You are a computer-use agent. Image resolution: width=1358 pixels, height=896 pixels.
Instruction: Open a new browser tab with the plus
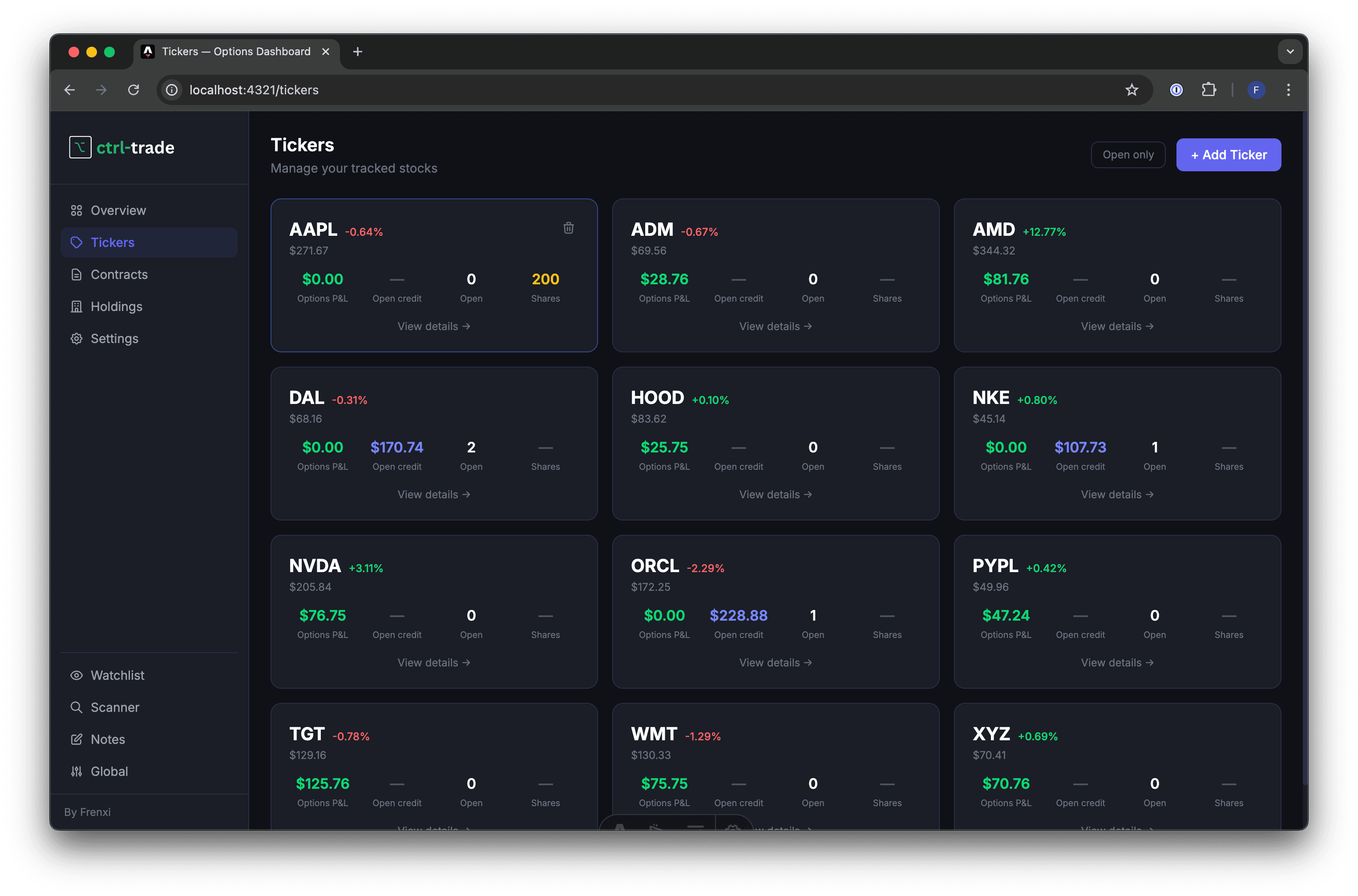point(358,52)
